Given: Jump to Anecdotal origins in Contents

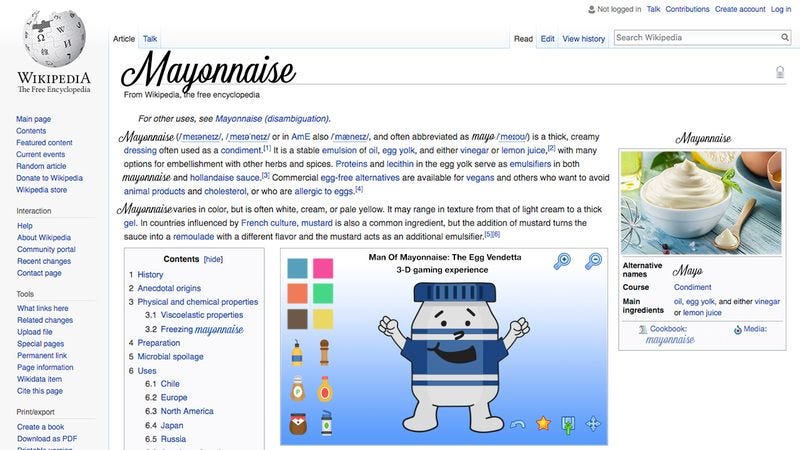Looking at the screenshot, I should click(x=169, y=288).
